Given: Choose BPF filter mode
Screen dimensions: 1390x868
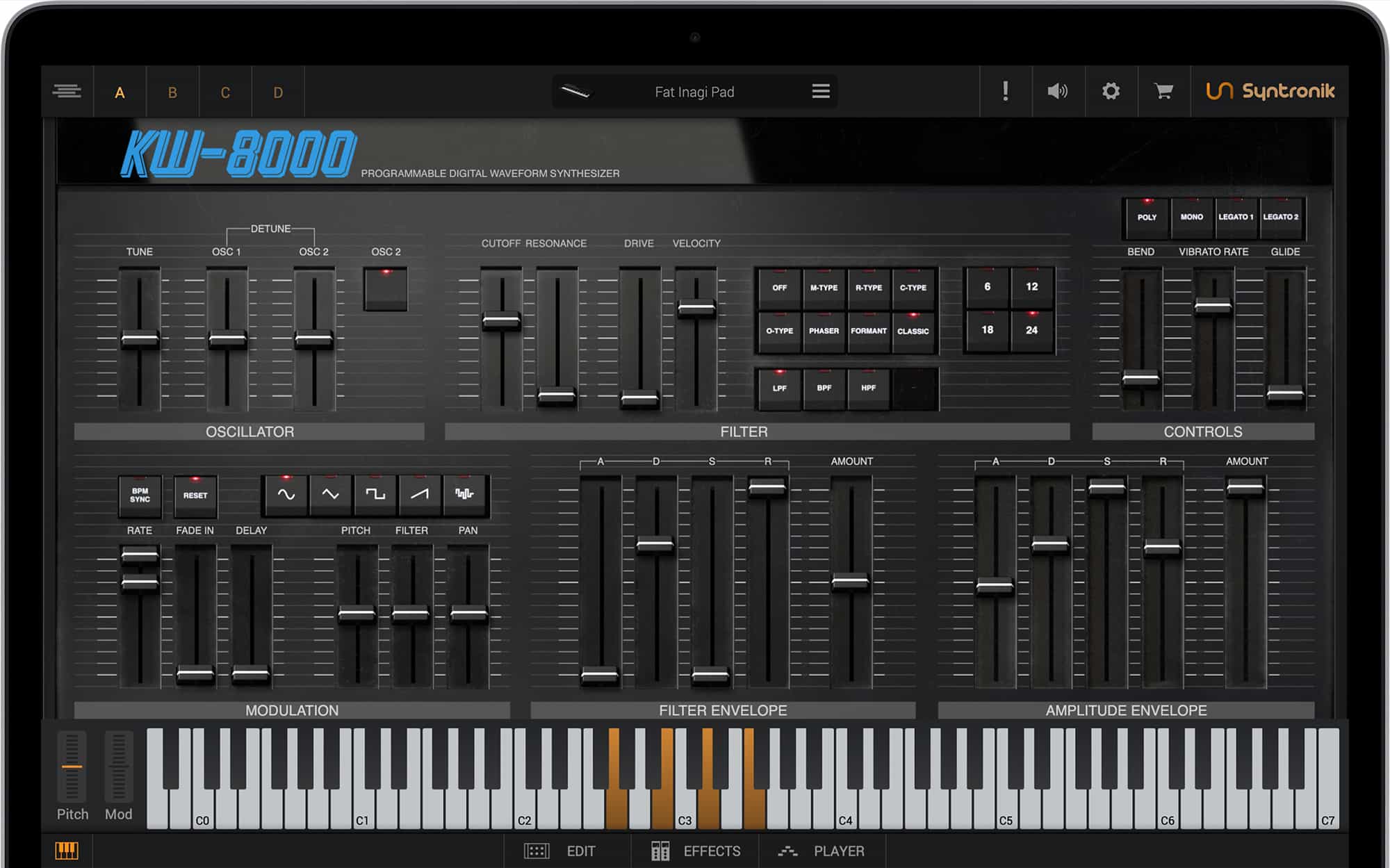Looking at the screenshot, I should coord(824,388).
